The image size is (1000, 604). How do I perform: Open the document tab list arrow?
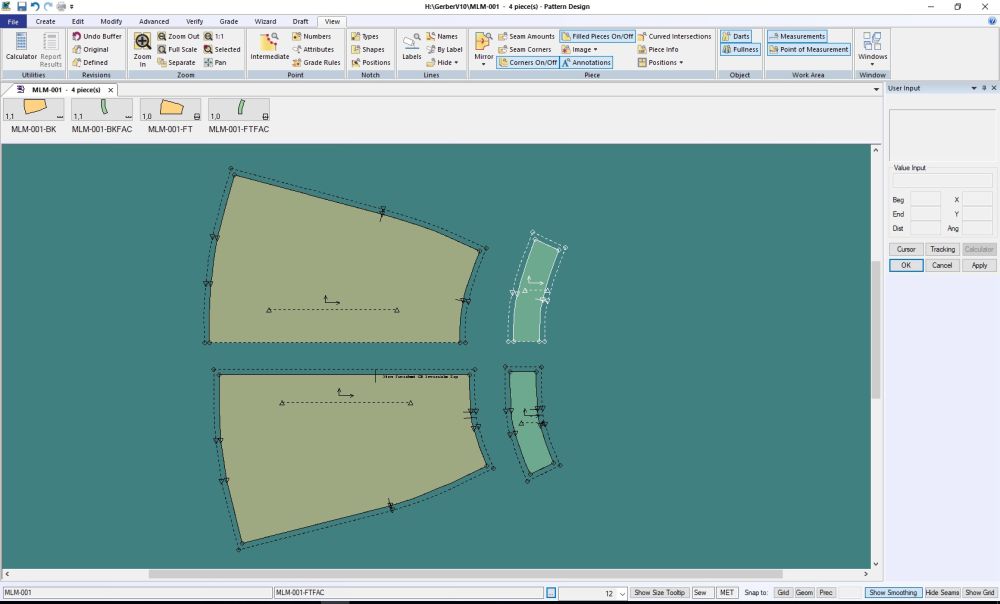(x=876, y=89)
